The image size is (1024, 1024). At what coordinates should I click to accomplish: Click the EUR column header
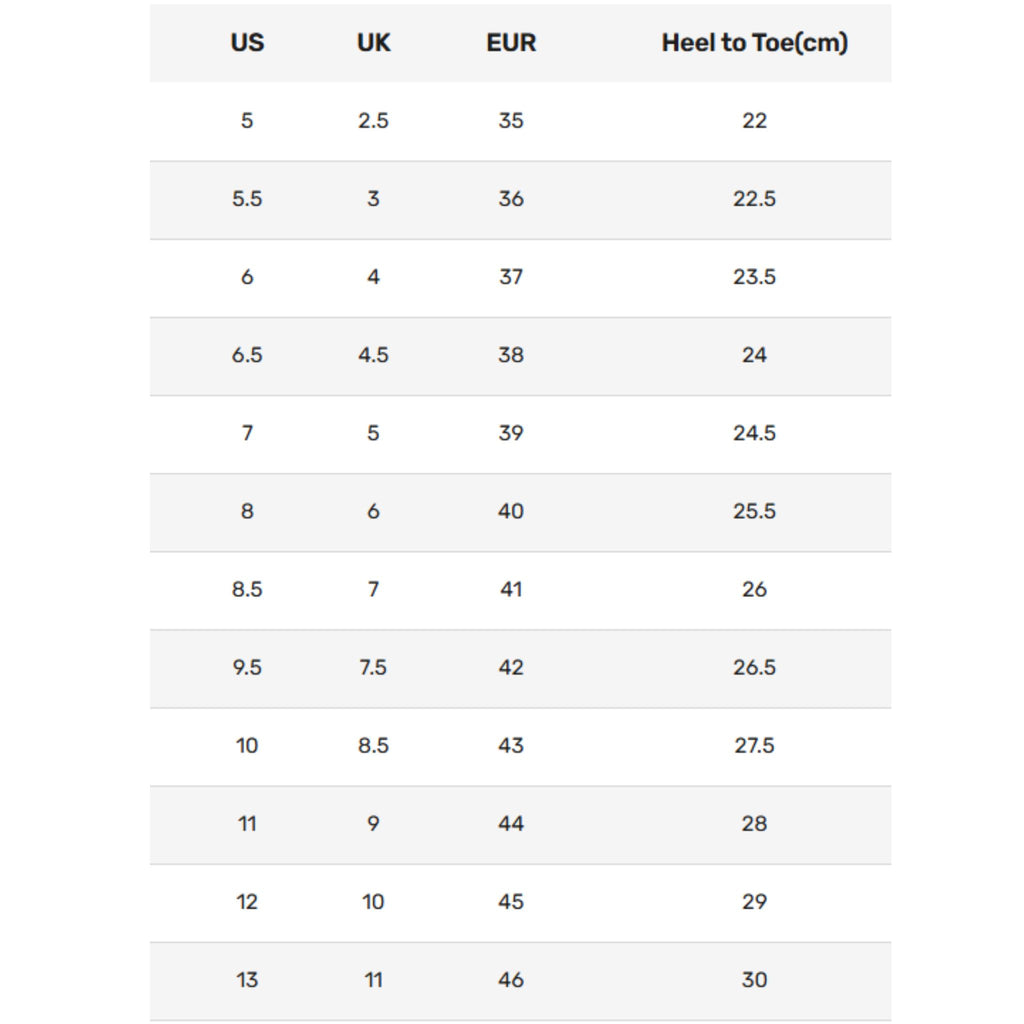[x=511, y=43]
